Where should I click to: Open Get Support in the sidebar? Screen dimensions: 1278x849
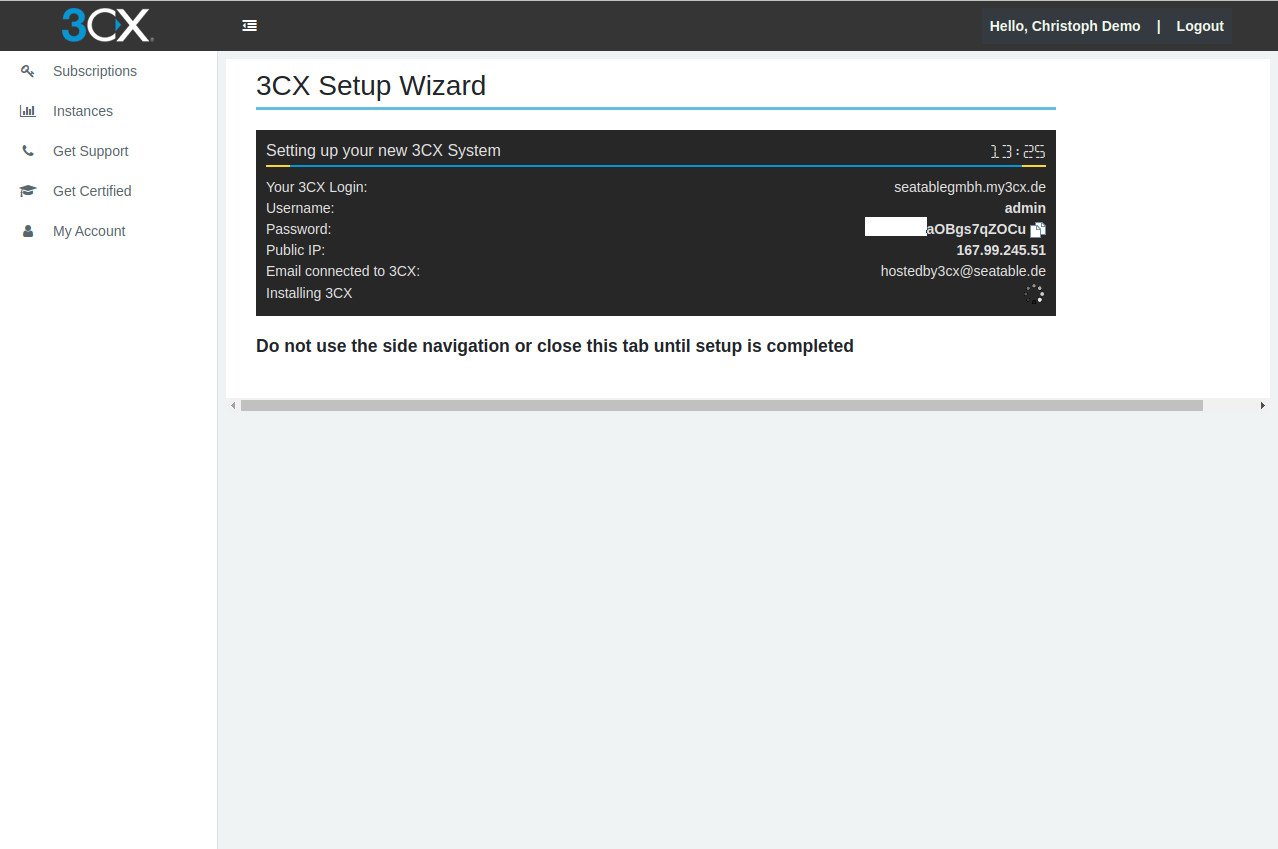tap(91, 151)
